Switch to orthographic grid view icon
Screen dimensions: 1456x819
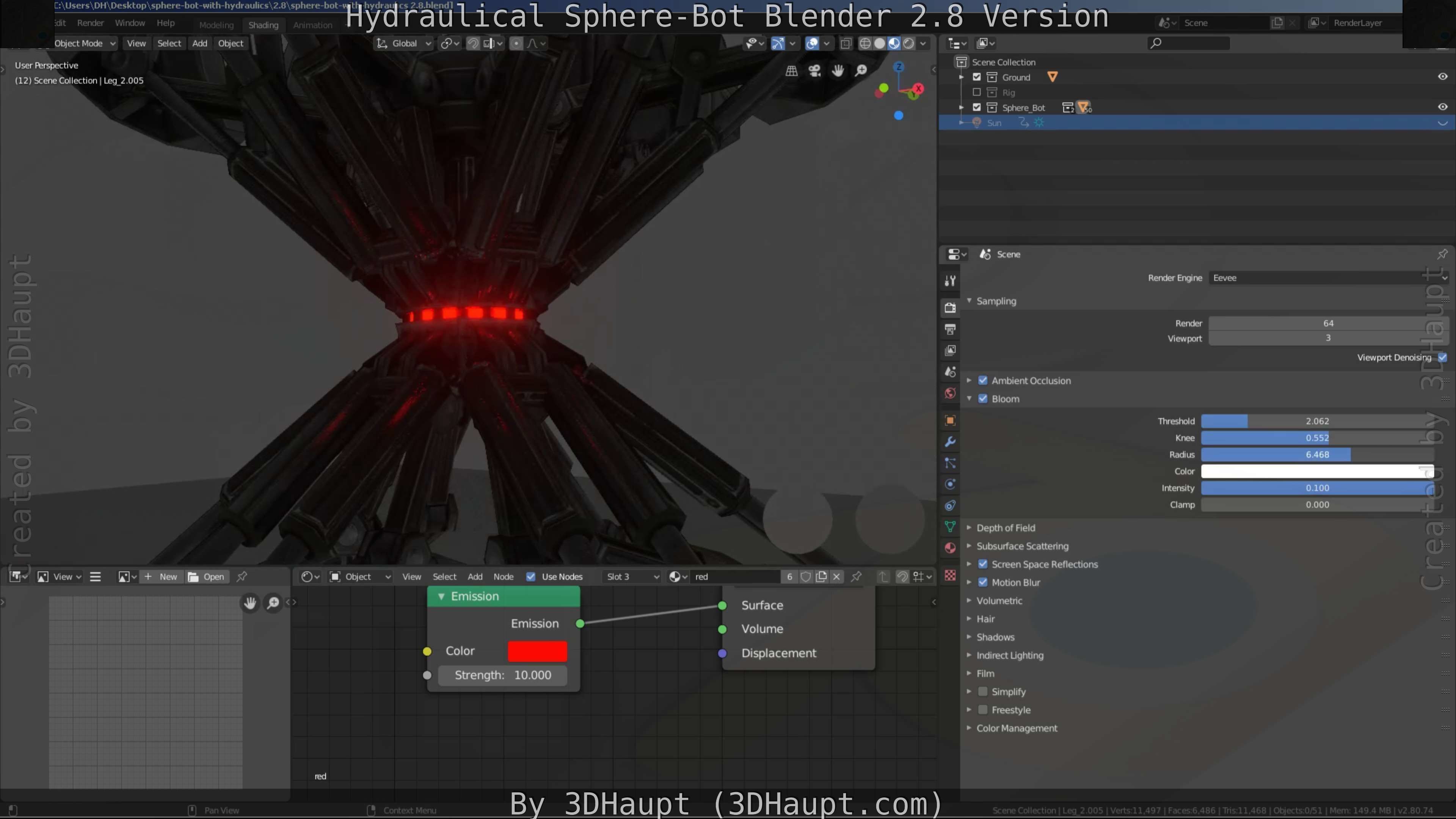point(791,71)
